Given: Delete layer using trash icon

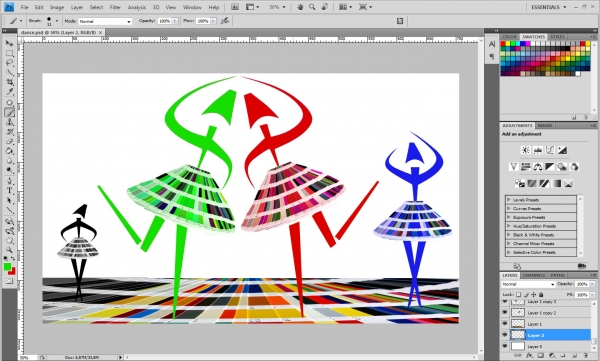Looking at the screenshot, I should point(585,356).
